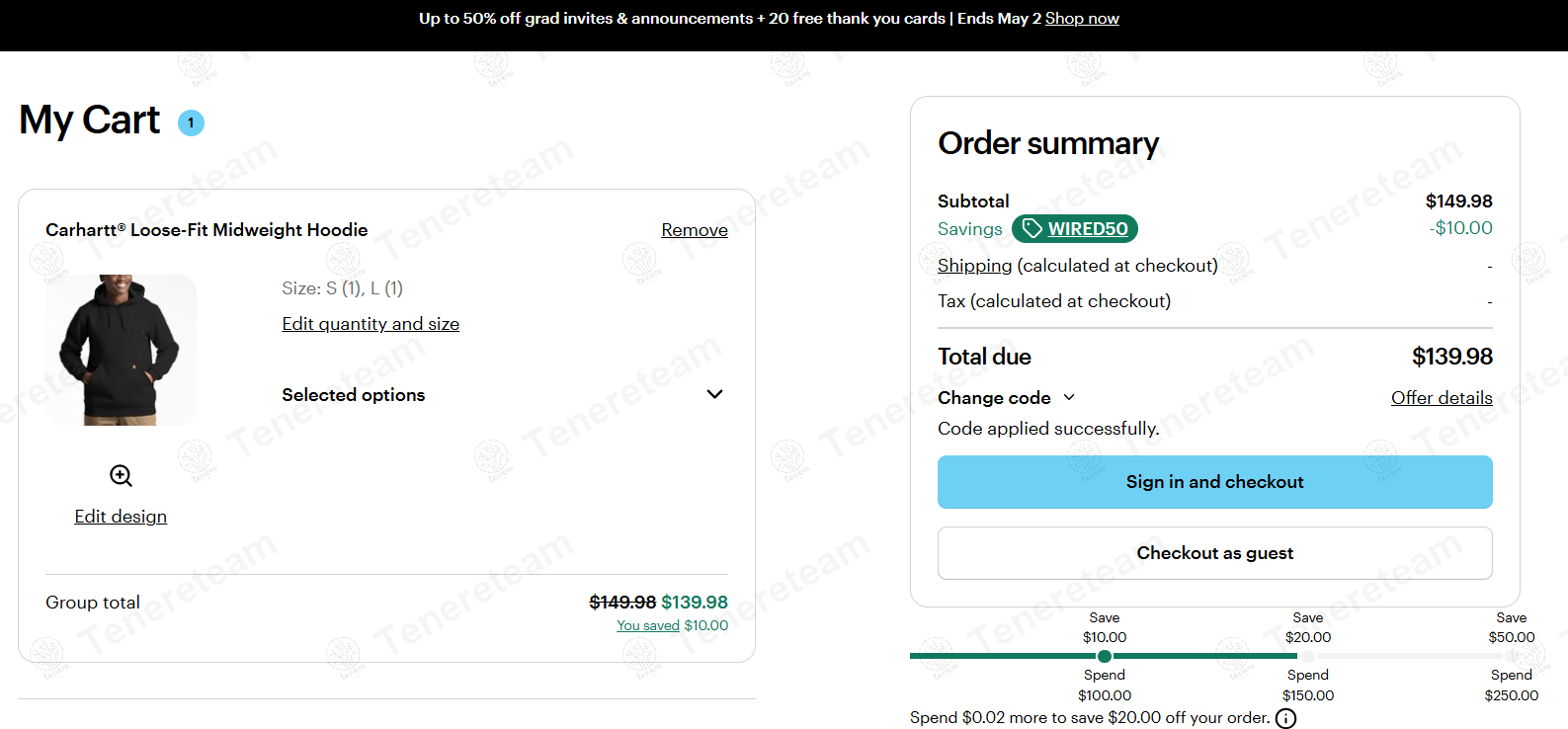The image size is (1568, 729).
Task: Remove the Carhartt hoodie from cart
Action: tap(695, 230)
